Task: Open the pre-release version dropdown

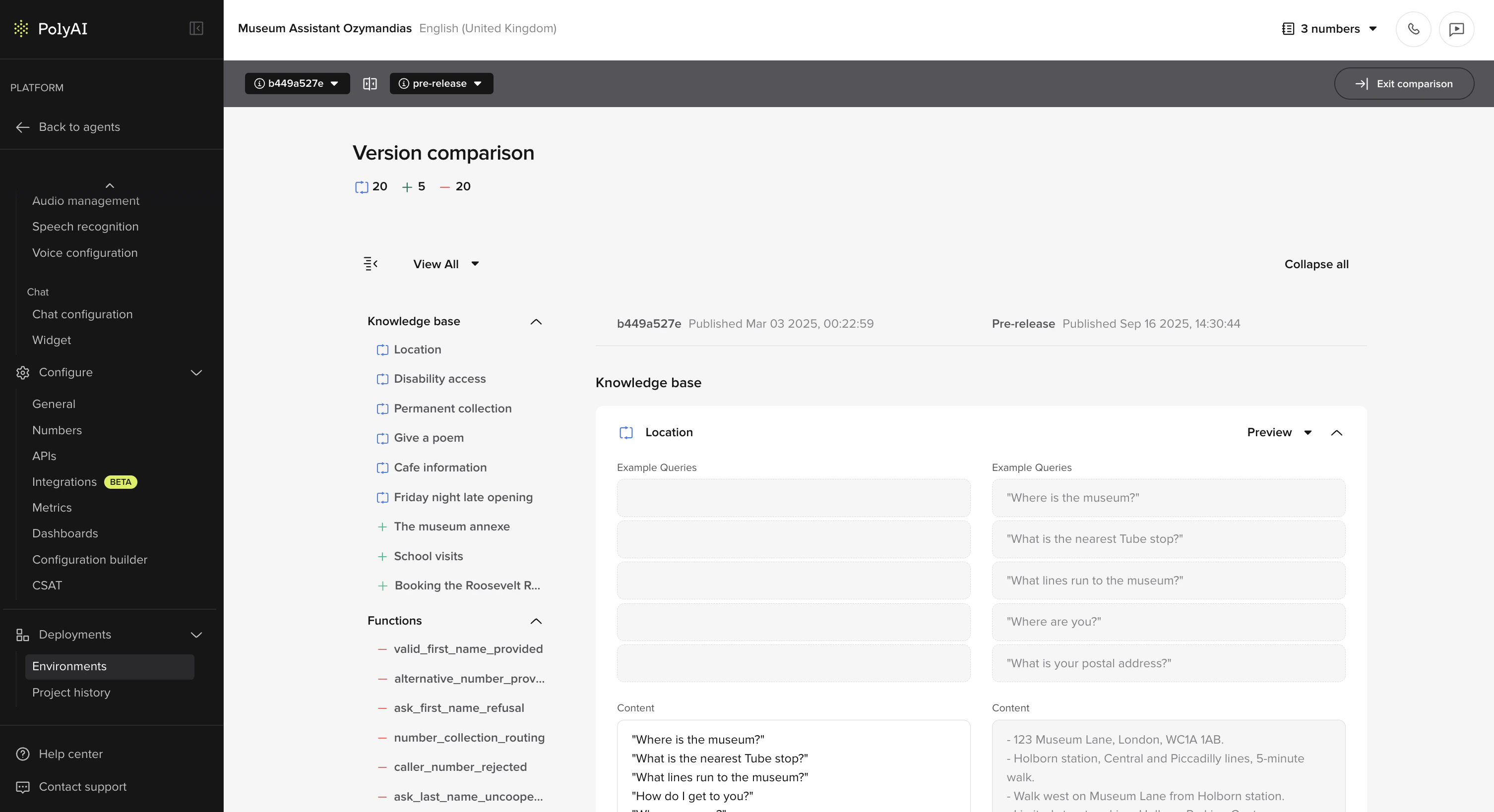Action: (441, 83)
